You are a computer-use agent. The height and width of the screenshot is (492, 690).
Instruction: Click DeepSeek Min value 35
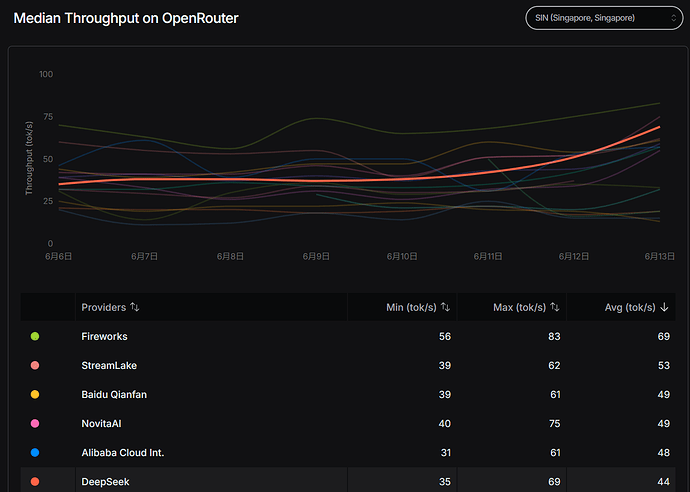pos(445,481)
